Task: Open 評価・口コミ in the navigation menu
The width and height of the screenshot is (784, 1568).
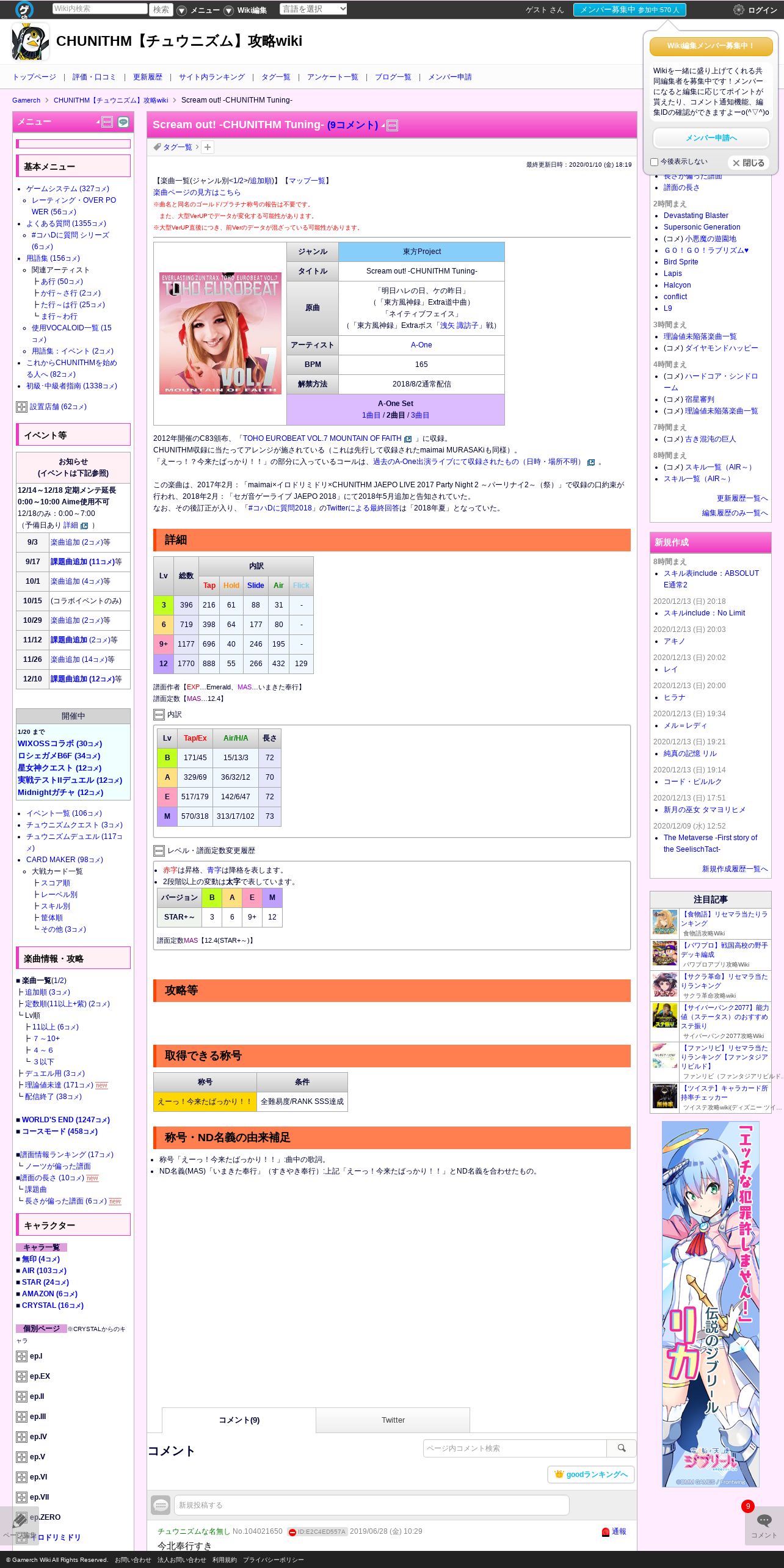Action: click(94, 77)
